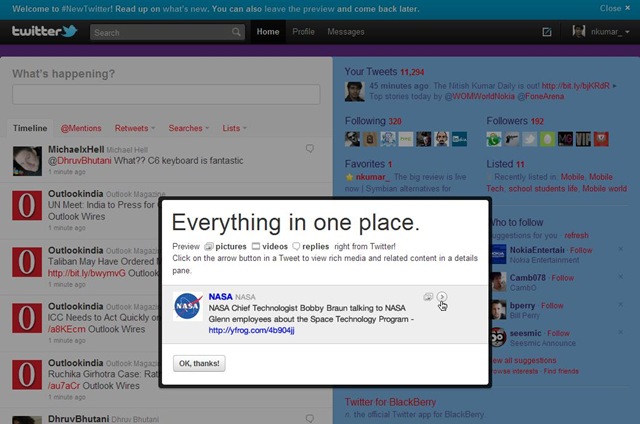Click the search magnifier icon
The height and width of the screenshot is (424, 640).
(x=237, y=32)
